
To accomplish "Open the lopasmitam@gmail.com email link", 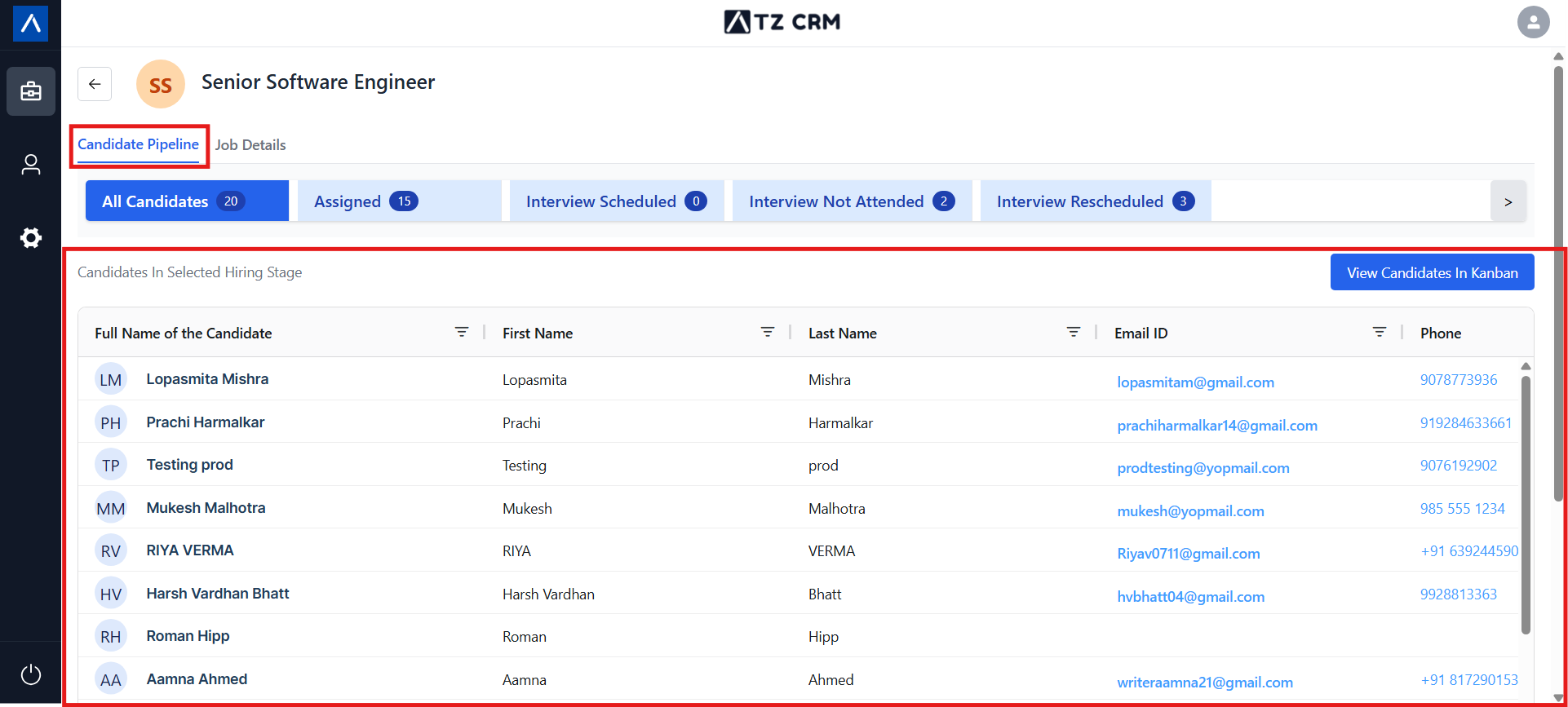I will click(x=1195, y=382).
